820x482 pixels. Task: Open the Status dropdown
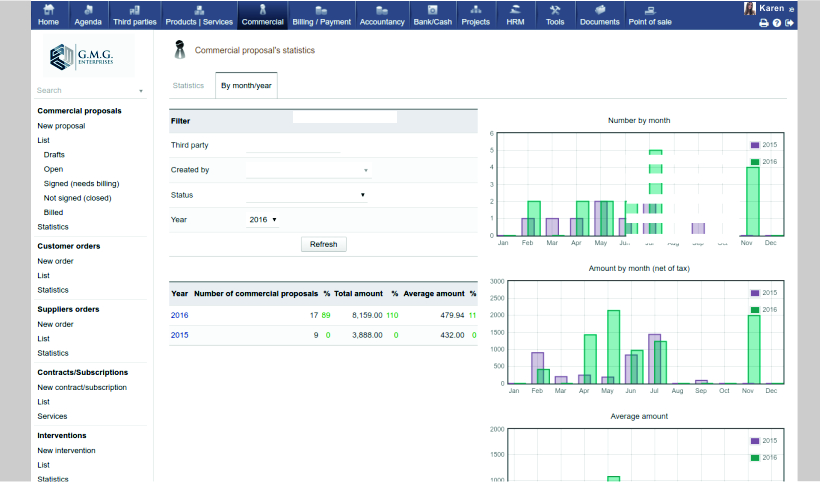(x=307, y=195)
